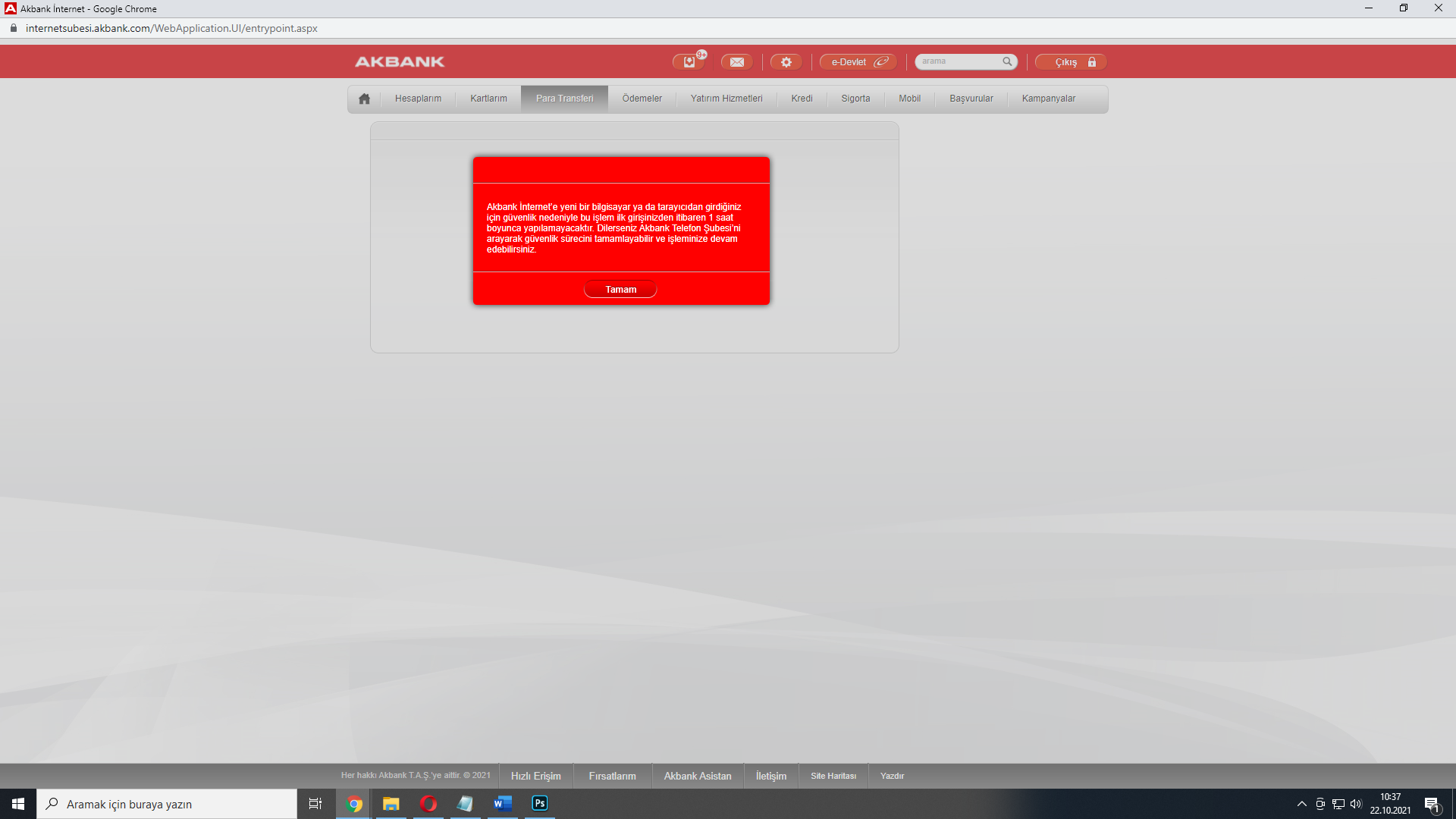The image size is (1456, 819).
Task: Select the Para Transferi tab
Action: [564, 99]
